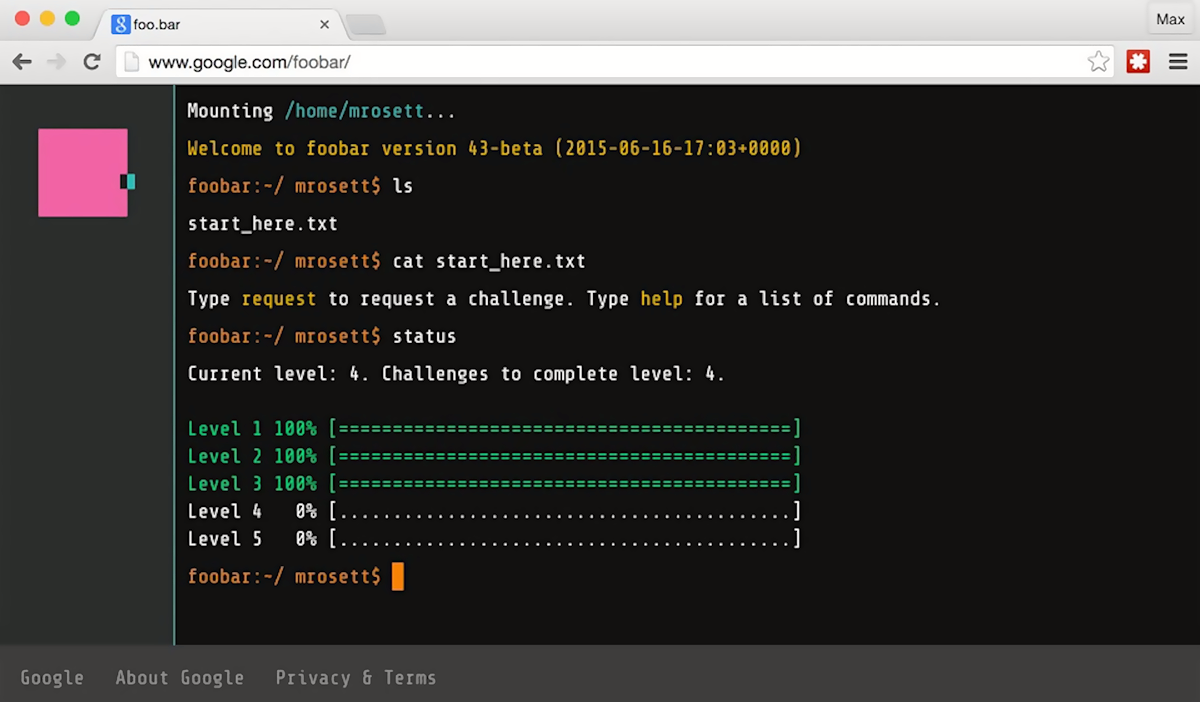Click the highlighted word request

[x=279, y=299]
